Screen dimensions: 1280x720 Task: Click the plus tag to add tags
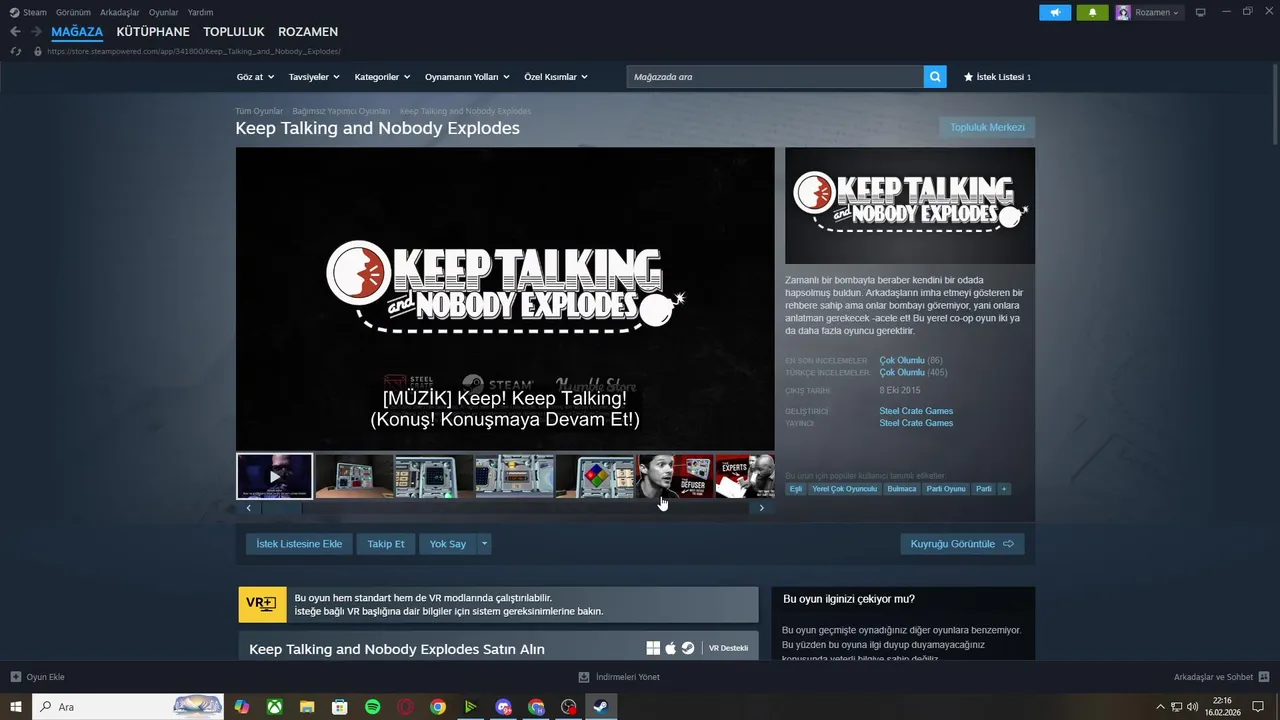1004,489
